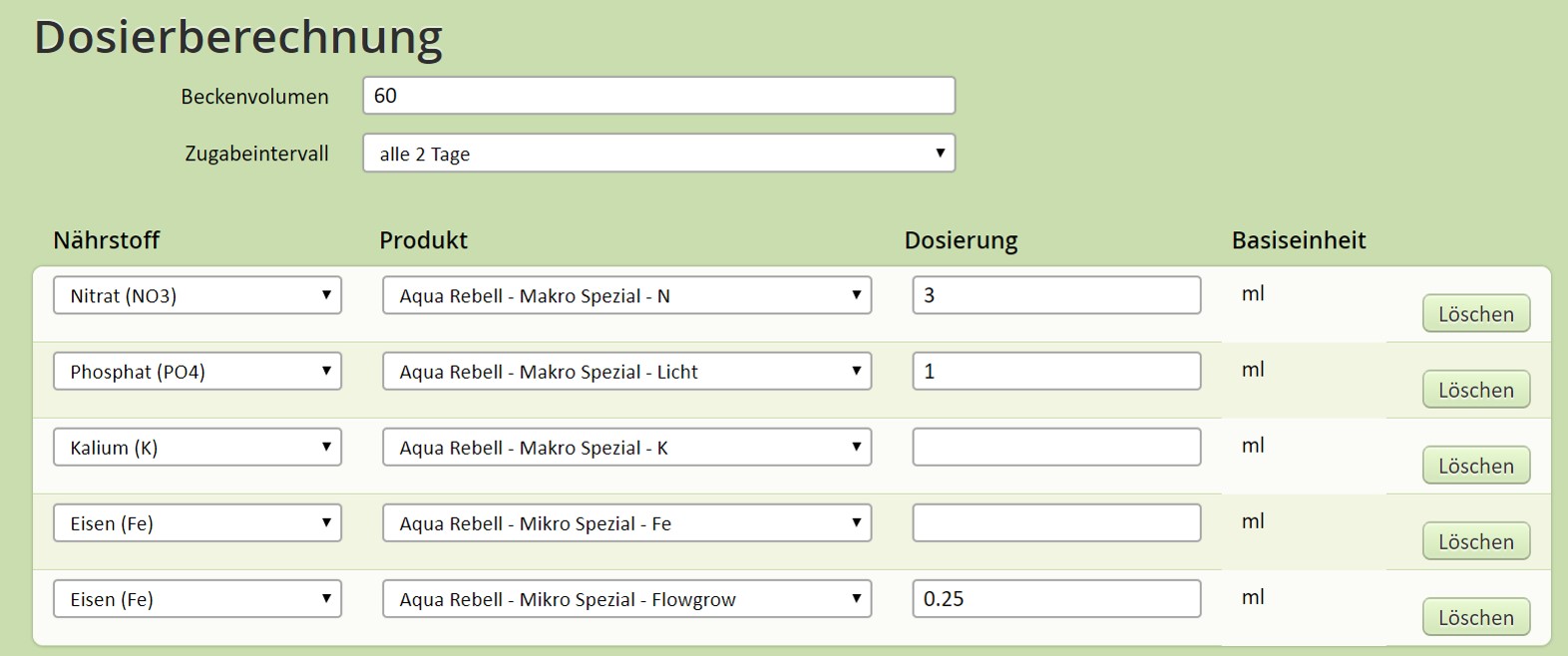Viewport: 1568px width, 656px height.
Task: Click the Nitrat dosage field containing 3
Action: click(1056, 295)
